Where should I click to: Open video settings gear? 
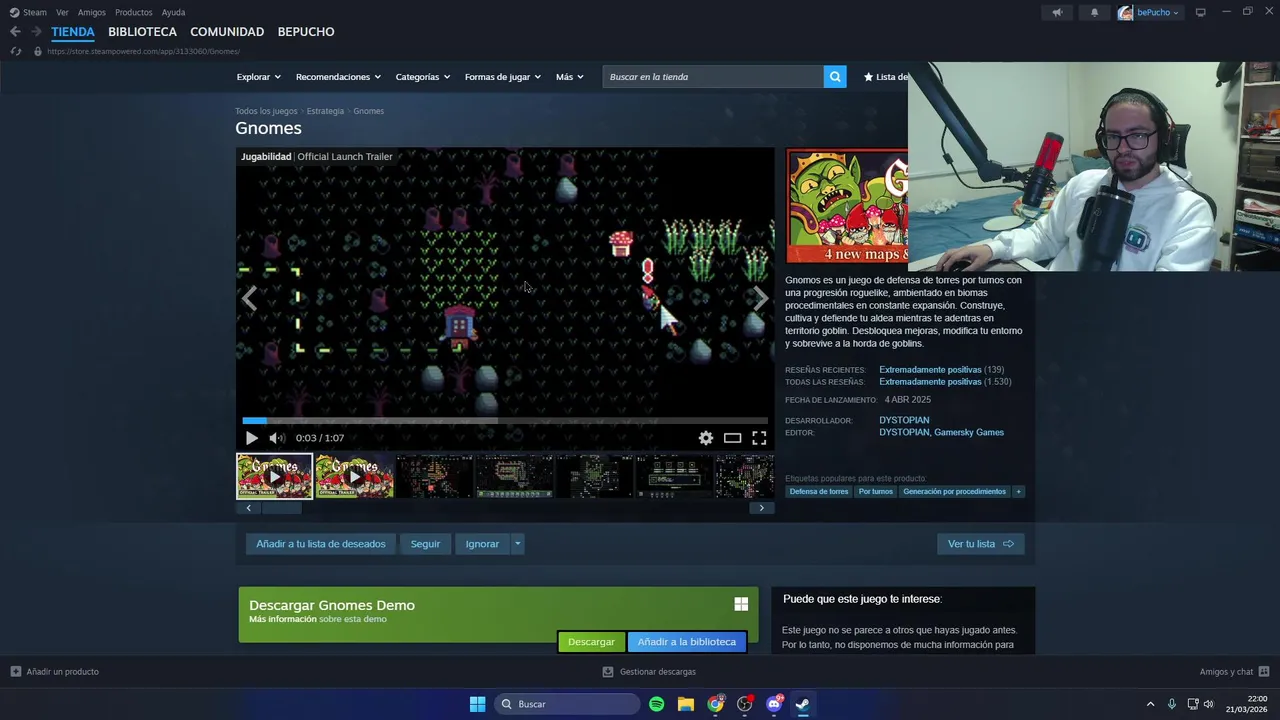706,438
